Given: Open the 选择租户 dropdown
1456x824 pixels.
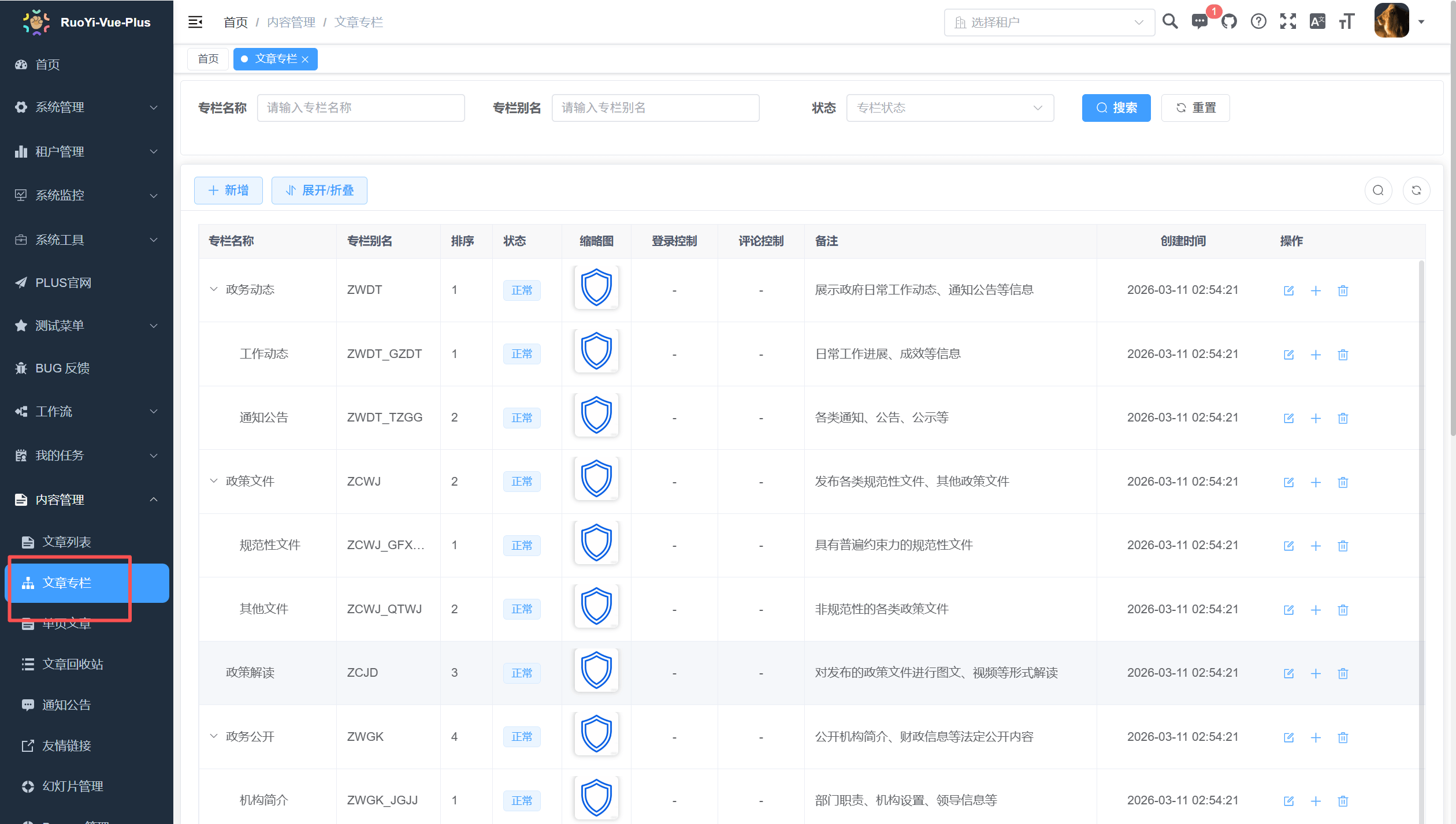Looking at the screenshot, I should pyautogui.click(x=1049, y=22).
